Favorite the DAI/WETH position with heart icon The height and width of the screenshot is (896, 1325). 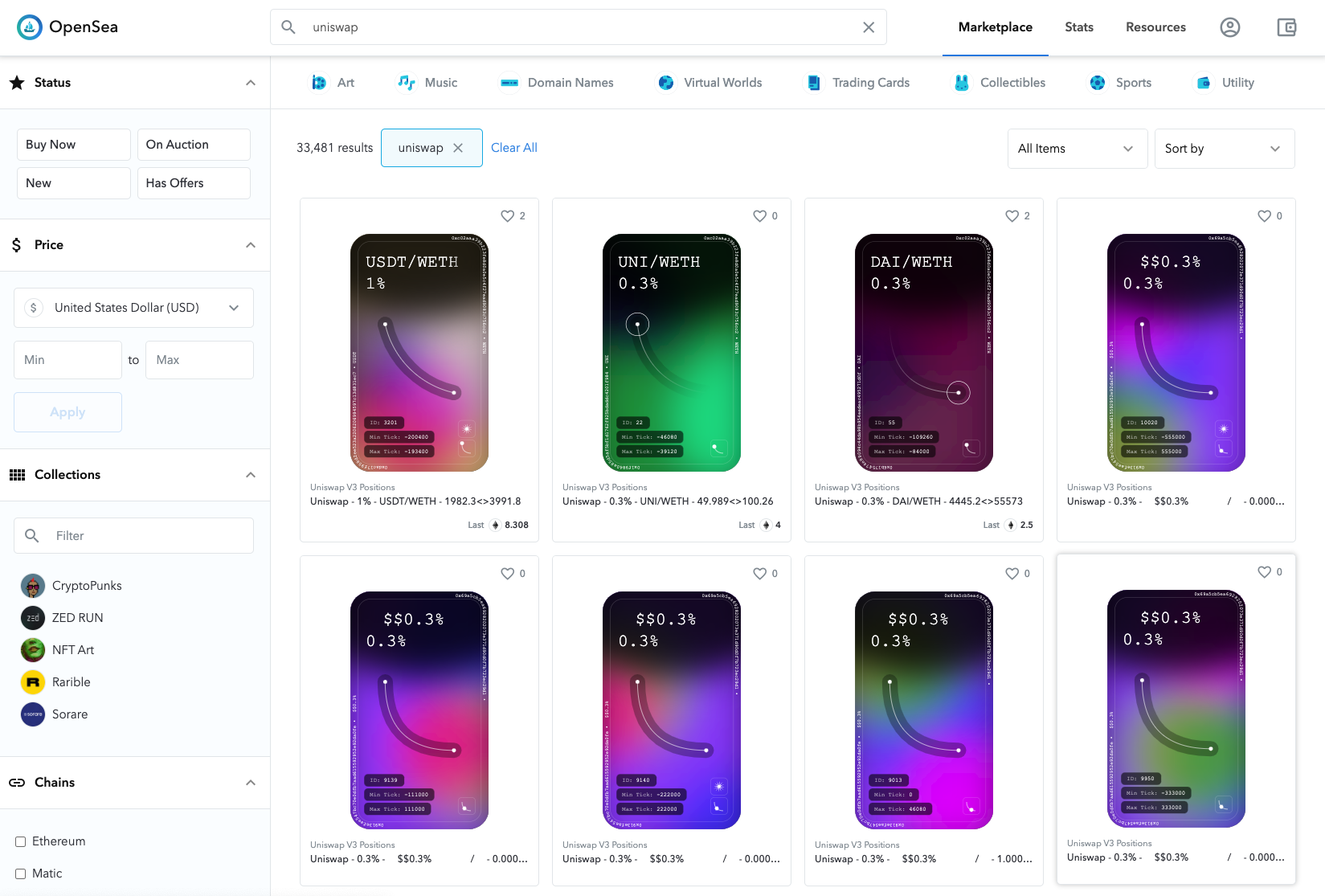[x=1012, y=216]
